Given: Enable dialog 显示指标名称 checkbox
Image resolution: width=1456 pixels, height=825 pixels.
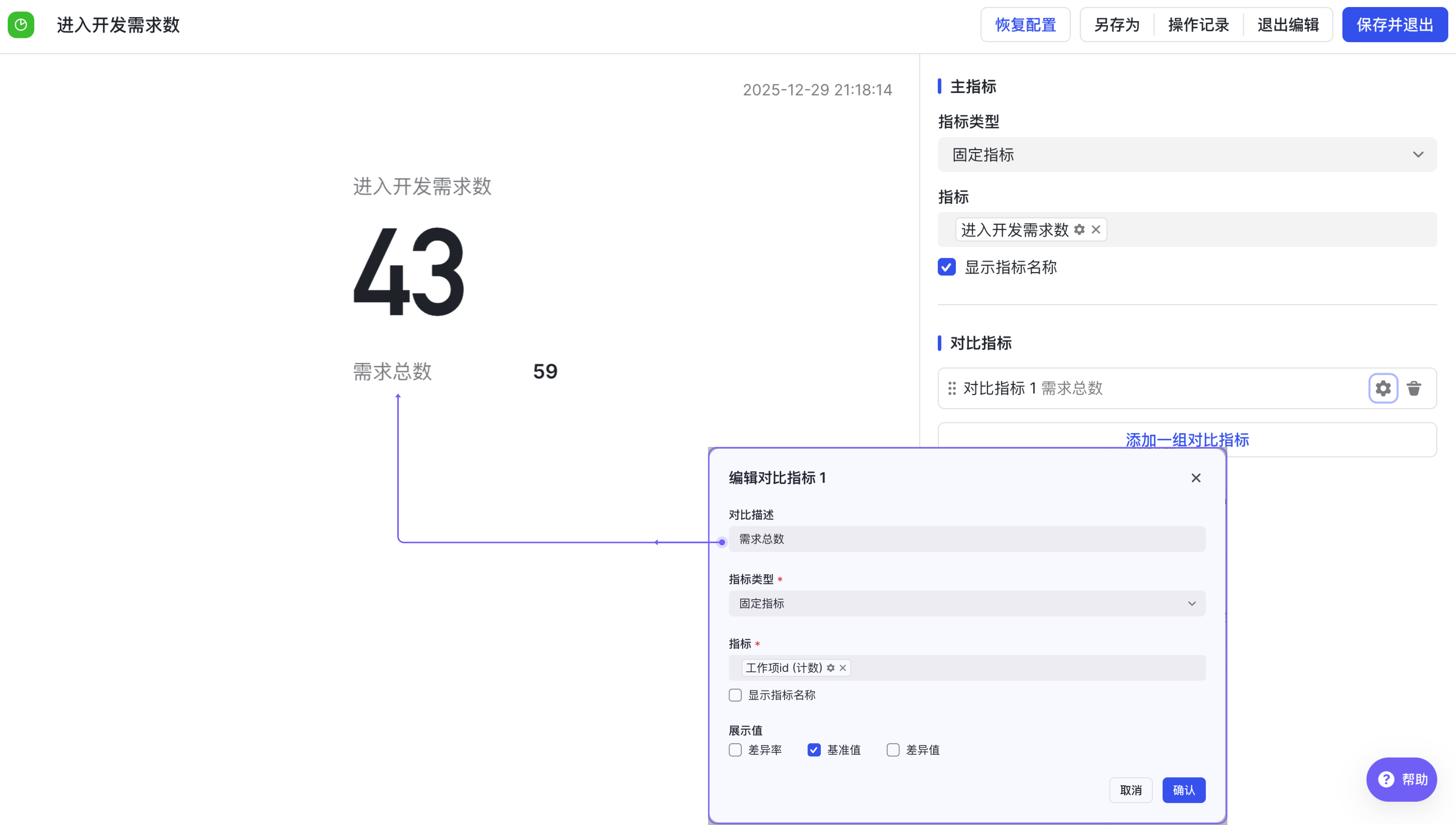Looking at the screenshot, I should 735,695.
